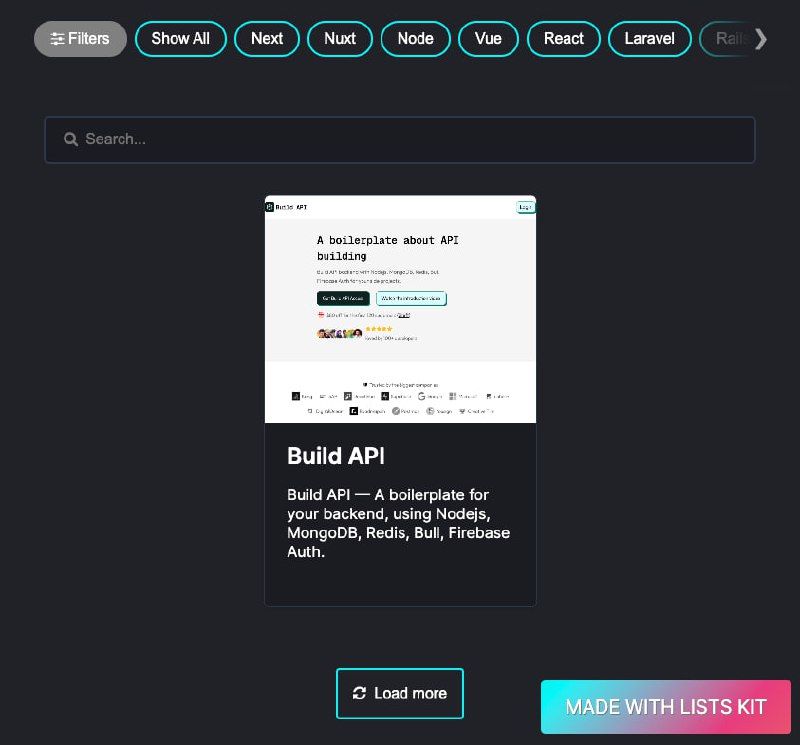Open the Build API card title
Viewport: 800px width, 745px height.
point(336,456)
